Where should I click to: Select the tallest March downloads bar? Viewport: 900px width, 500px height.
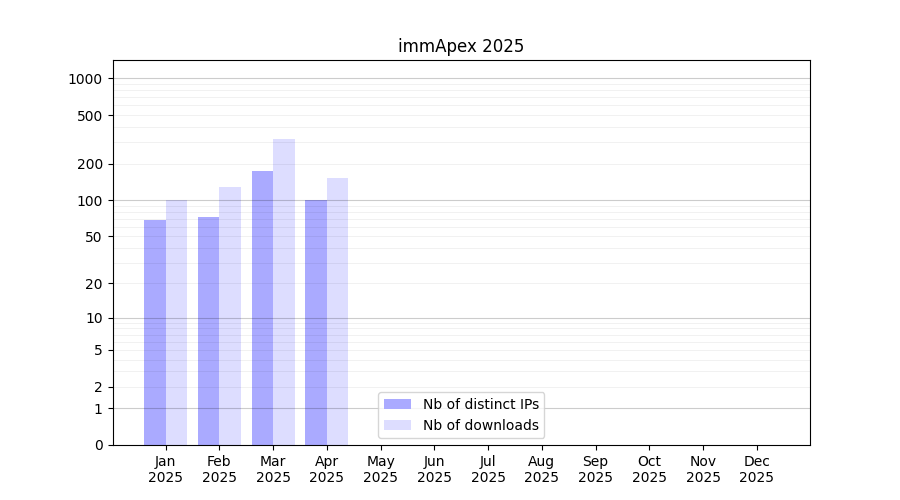click(284, 292)
